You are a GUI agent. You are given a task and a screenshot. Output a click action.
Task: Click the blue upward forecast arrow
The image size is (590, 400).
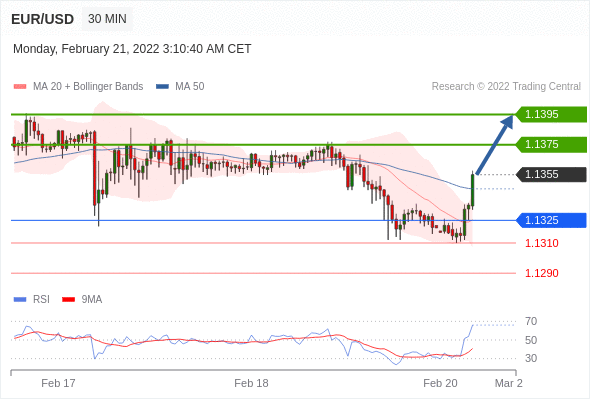pyautogui.click(x=494, y=144)
